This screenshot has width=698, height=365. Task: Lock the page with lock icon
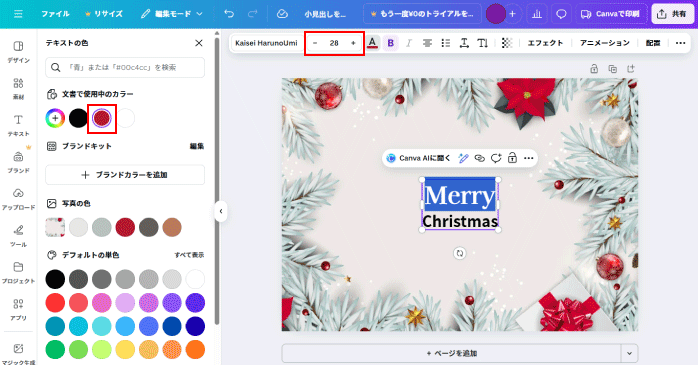(594, 69)
